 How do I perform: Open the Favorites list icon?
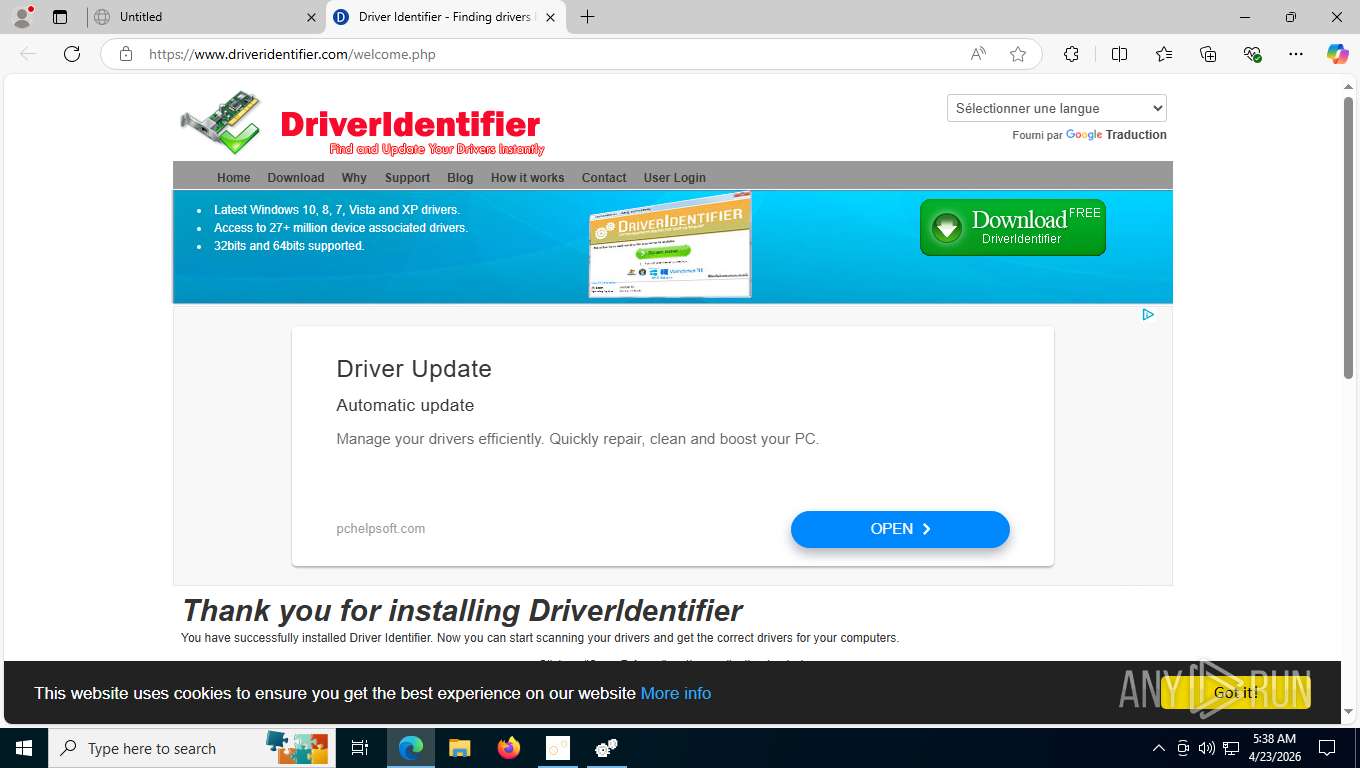coord(1164,54)
